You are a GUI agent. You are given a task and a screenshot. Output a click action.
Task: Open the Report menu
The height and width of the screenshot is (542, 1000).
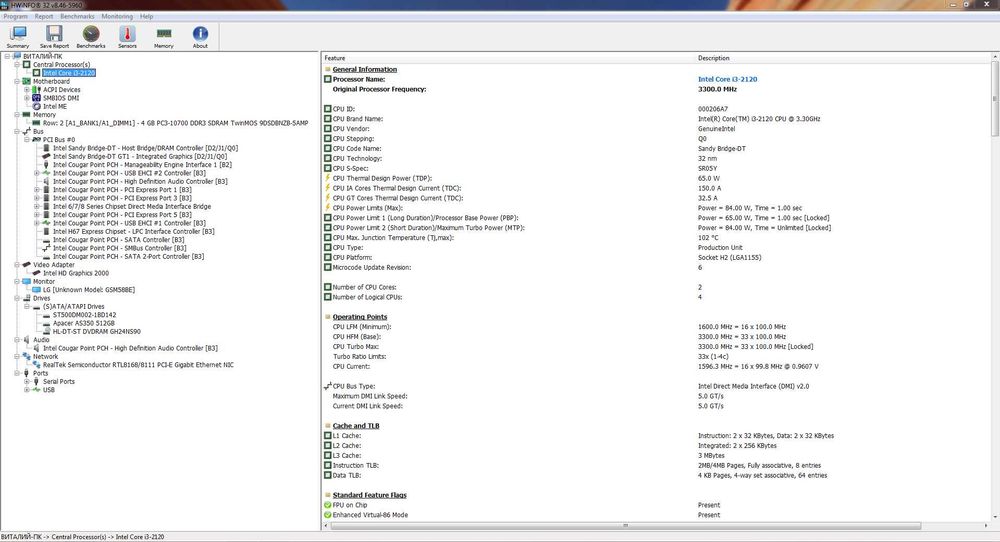44,17
